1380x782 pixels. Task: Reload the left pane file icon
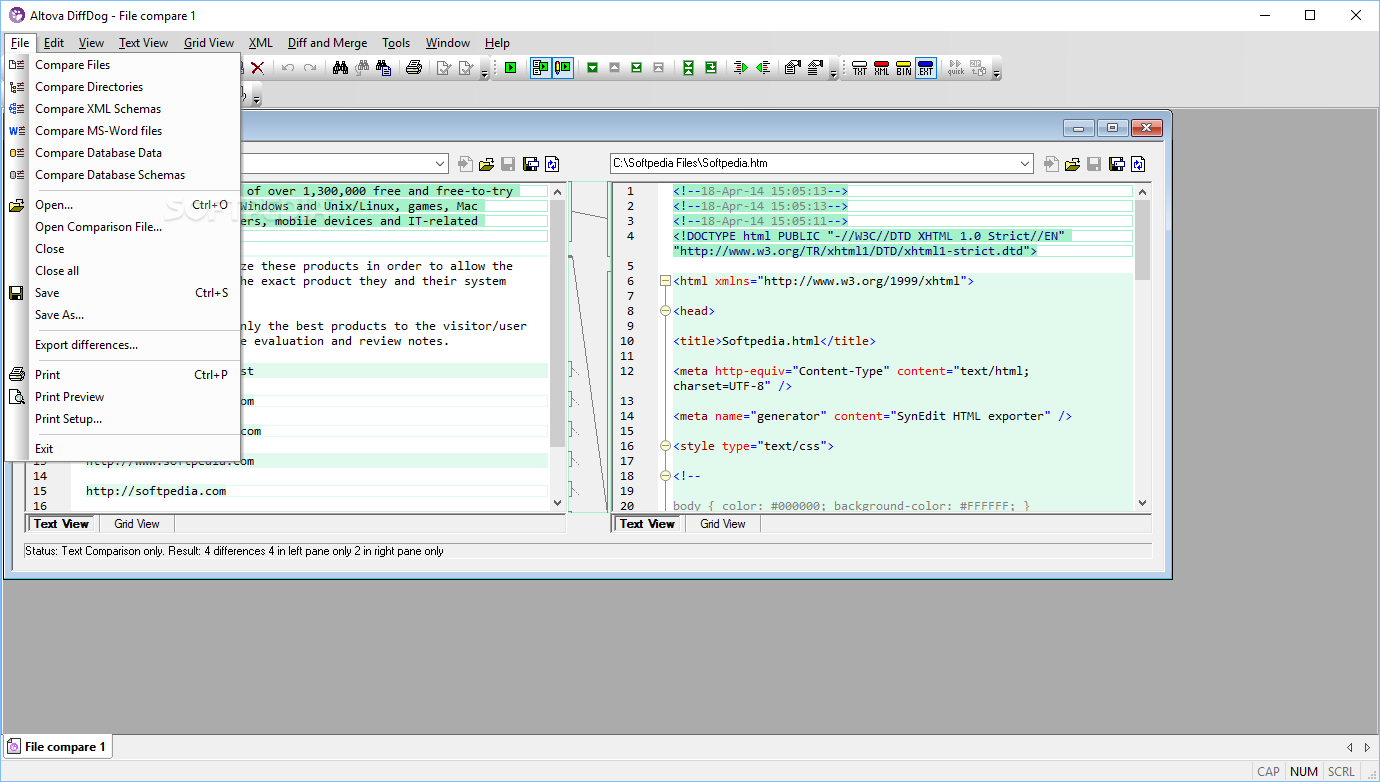(x=552, y=164)
